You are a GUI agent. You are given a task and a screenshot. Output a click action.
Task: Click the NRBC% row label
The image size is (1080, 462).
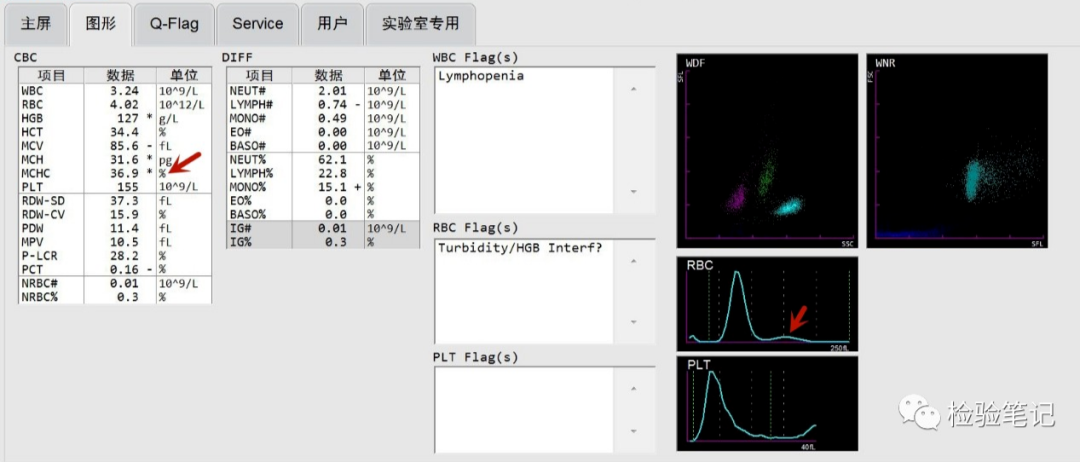coord(37,297)
